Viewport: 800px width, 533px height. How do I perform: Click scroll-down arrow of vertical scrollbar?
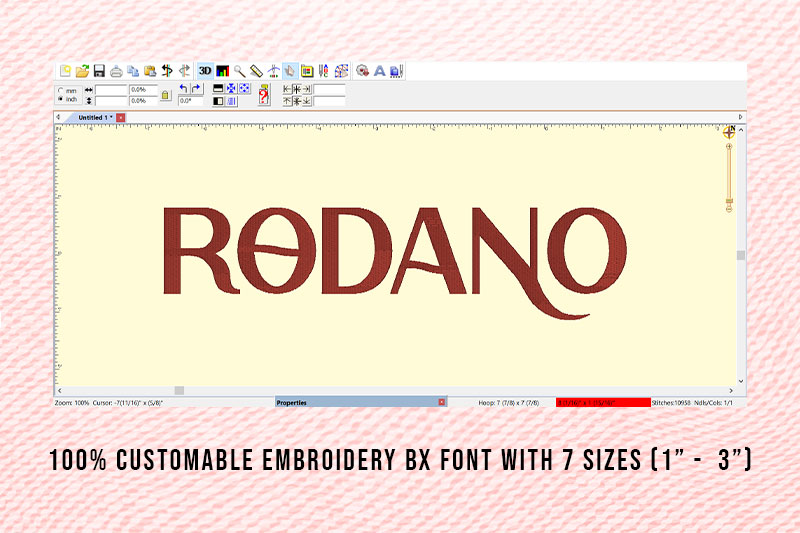pos(740,381)
